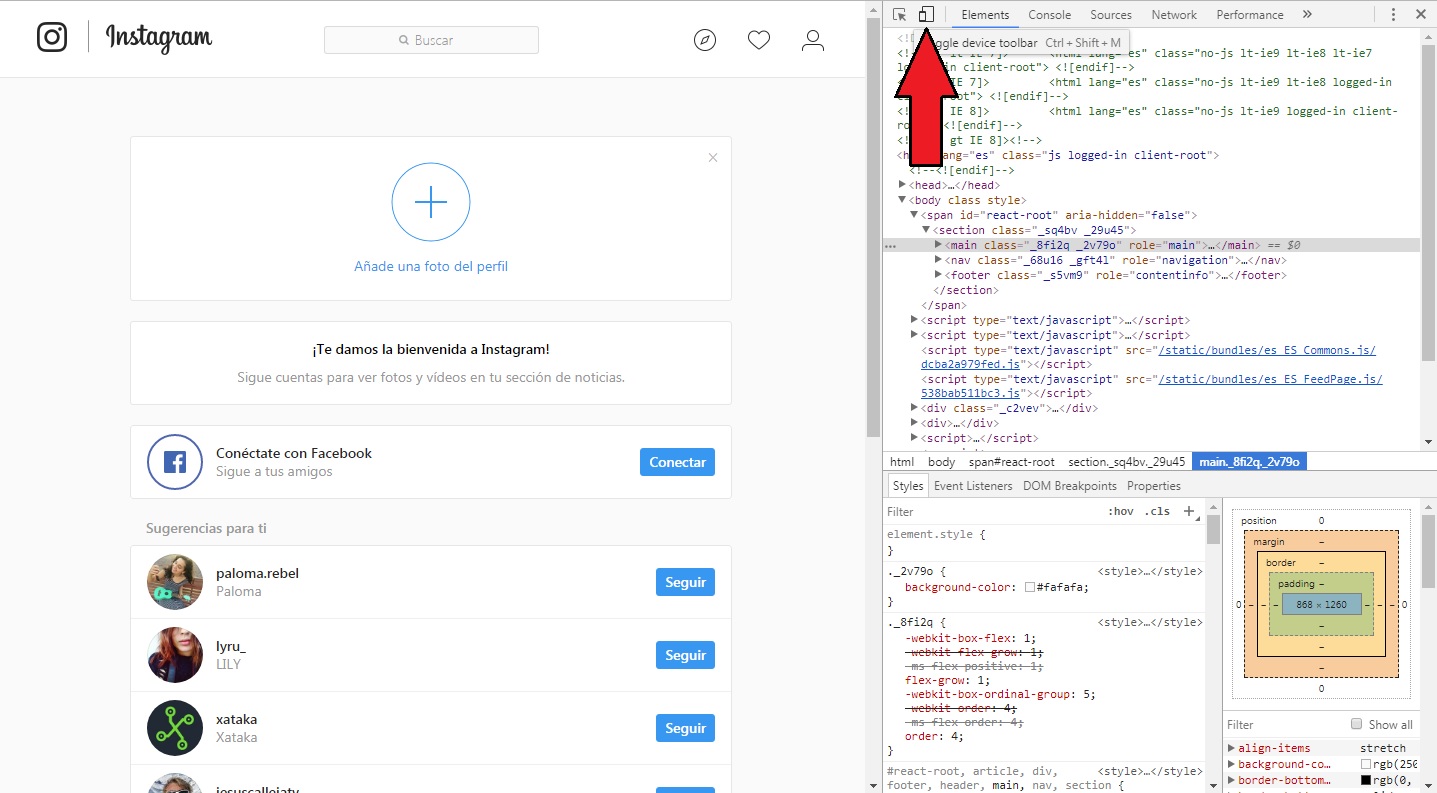Switch to the Performance tab
Image resolution: width=1437 pixels, height=793 pixels.
(1250, 15)
